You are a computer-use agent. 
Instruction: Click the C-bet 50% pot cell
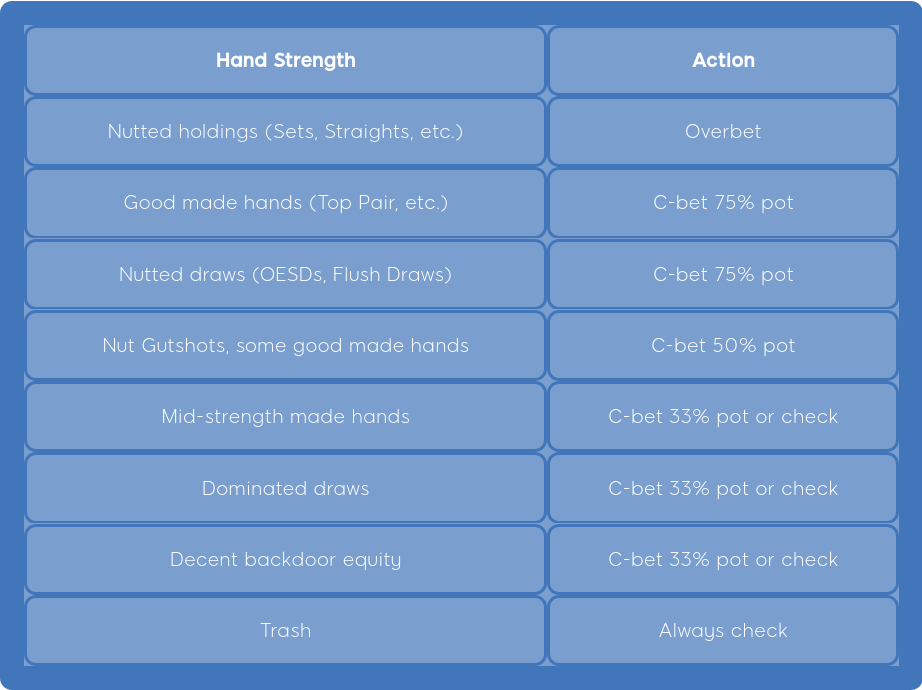(723, 346)
